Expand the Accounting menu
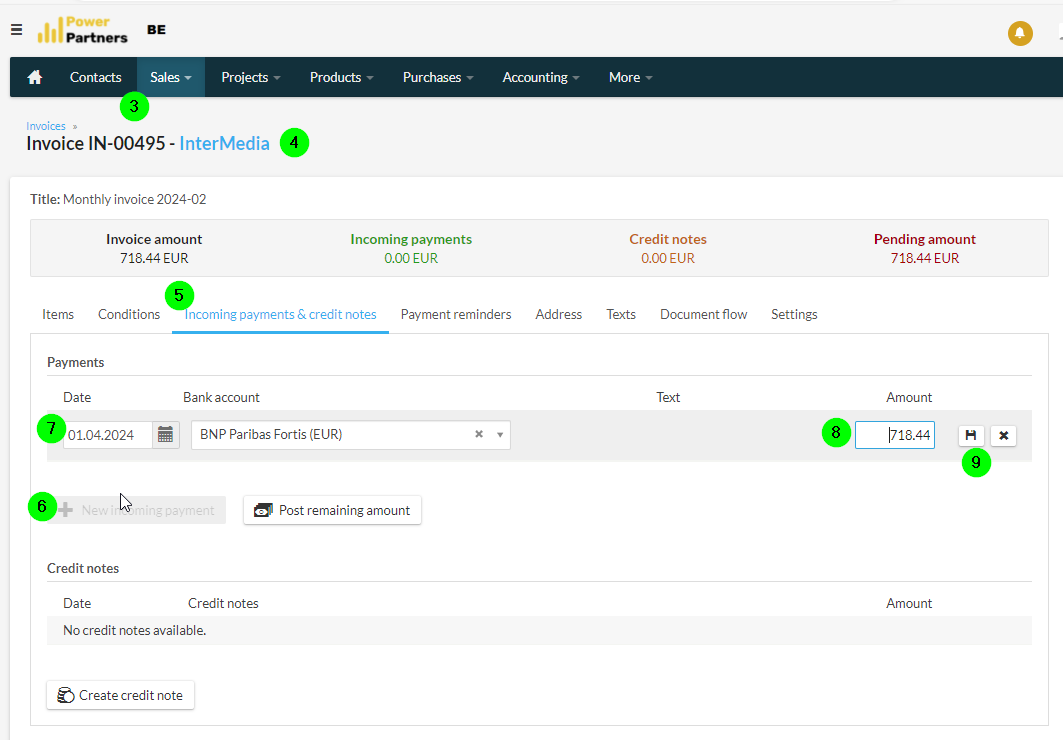This screenshot has height=740, width=1063. tap(541, 77)
